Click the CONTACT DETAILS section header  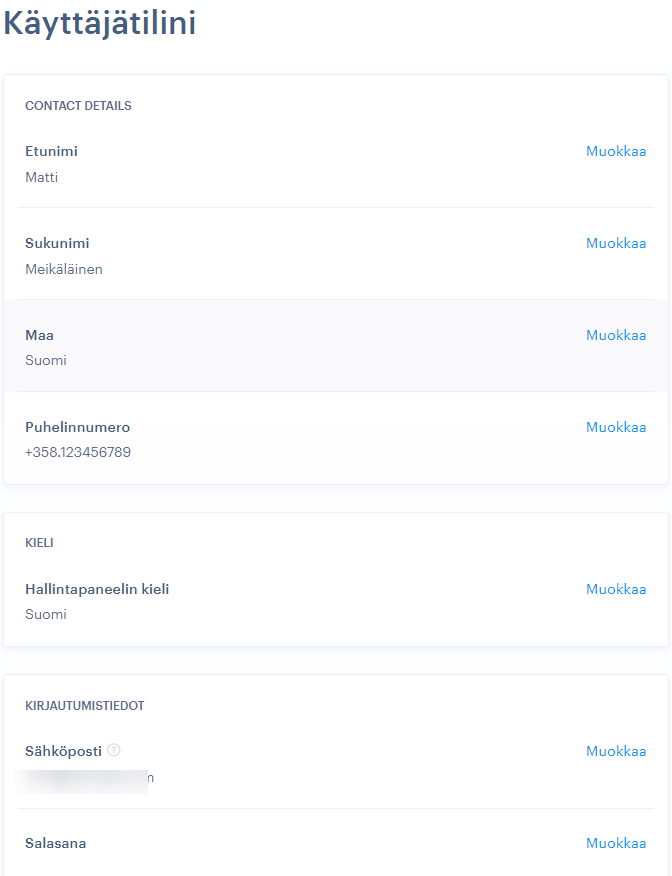(x=78, y=106)
